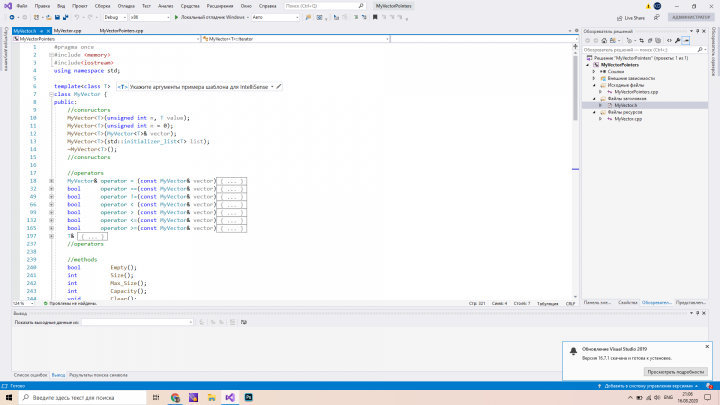Switch to 'Результаты поиска символа' tab

click(98, 375)
